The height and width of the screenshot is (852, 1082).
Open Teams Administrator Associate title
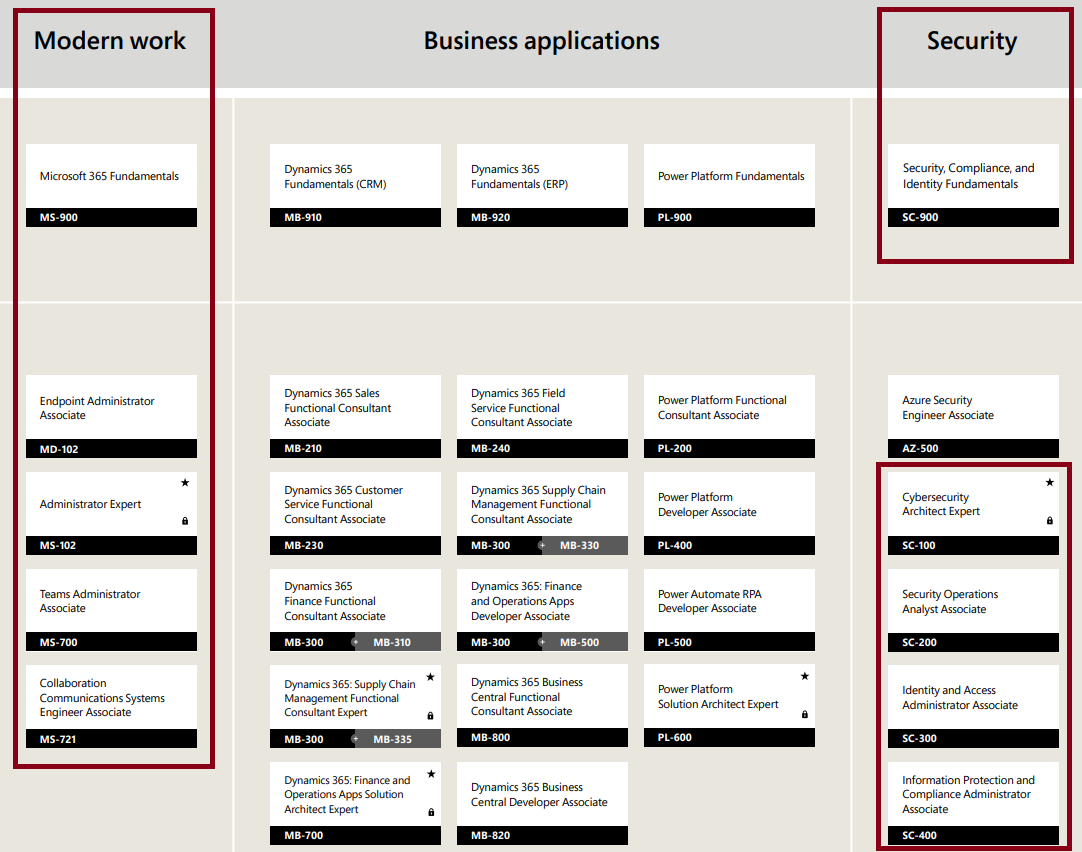pyautogui.click(x=90, y=601)
